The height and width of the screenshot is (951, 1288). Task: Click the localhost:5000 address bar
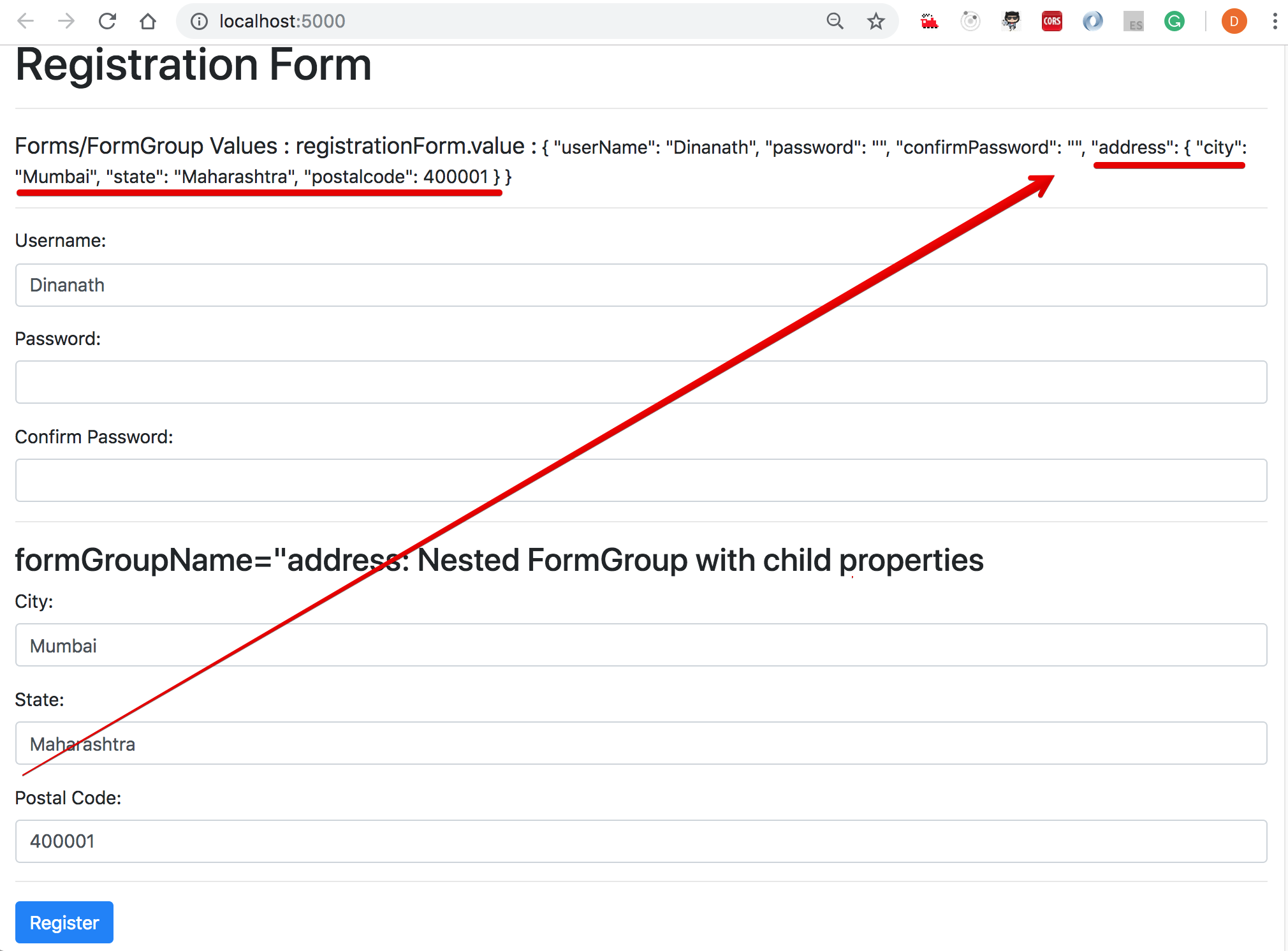pos(510,22)
